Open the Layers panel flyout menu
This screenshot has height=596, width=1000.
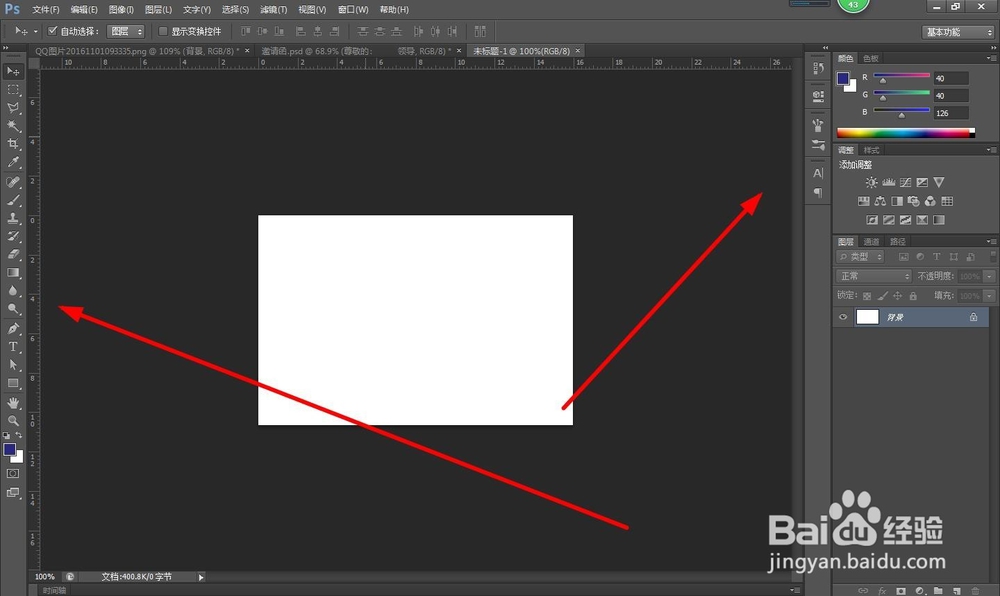tap(990, 242)
